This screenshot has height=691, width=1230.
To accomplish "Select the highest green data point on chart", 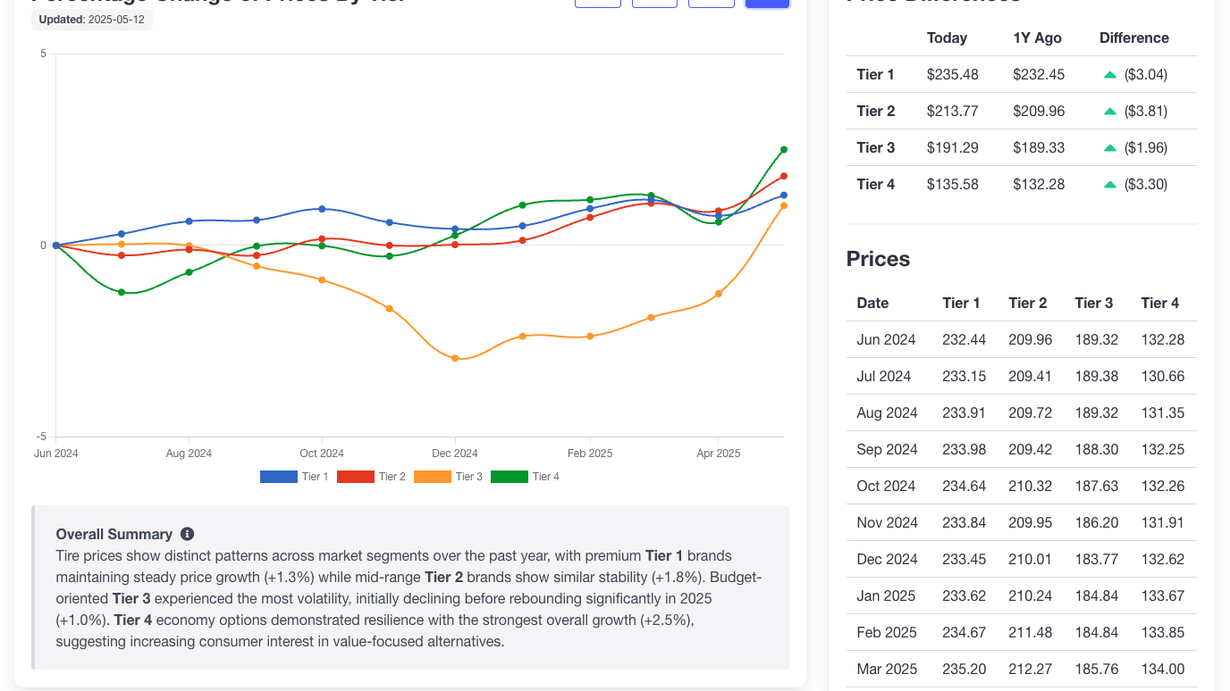I will [784, 150].
